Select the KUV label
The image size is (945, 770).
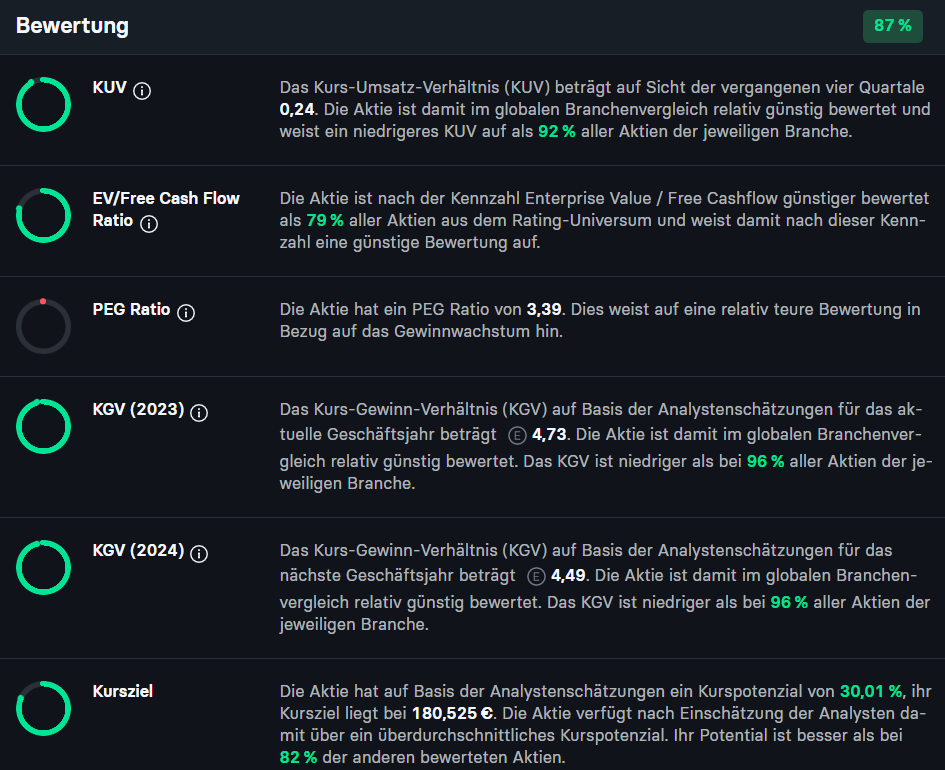click(x=110, y=87)
